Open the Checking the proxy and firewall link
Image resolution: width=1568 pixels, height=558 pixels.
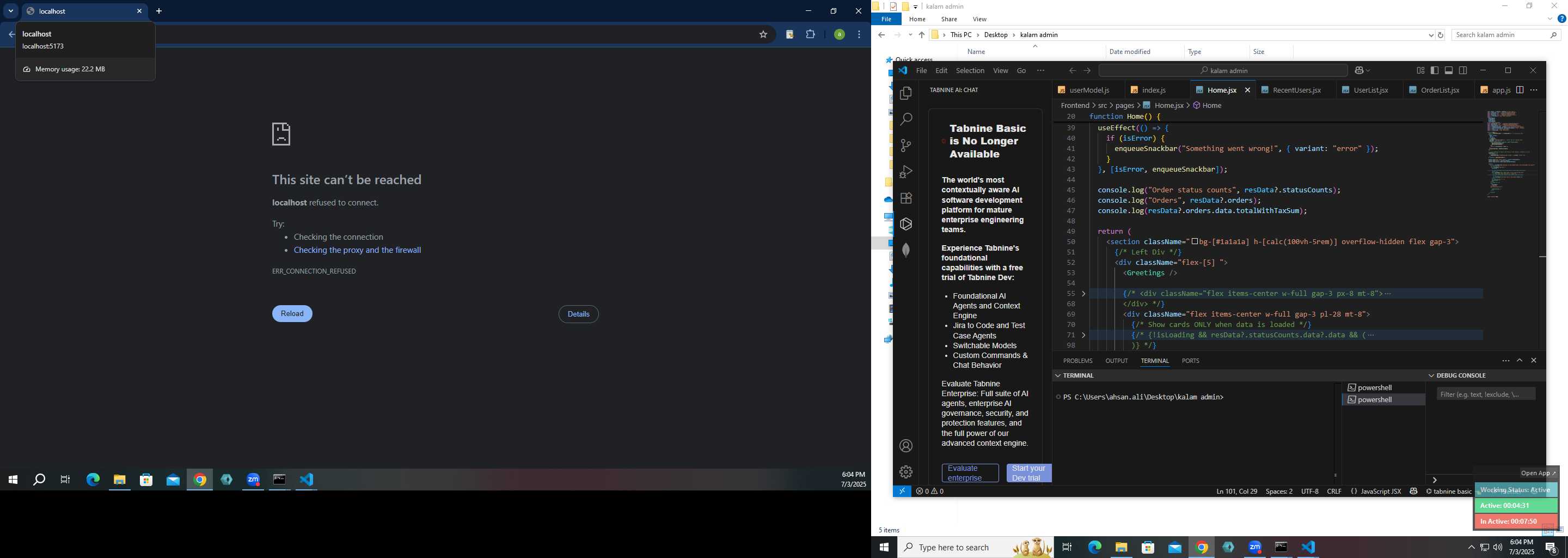357,250
